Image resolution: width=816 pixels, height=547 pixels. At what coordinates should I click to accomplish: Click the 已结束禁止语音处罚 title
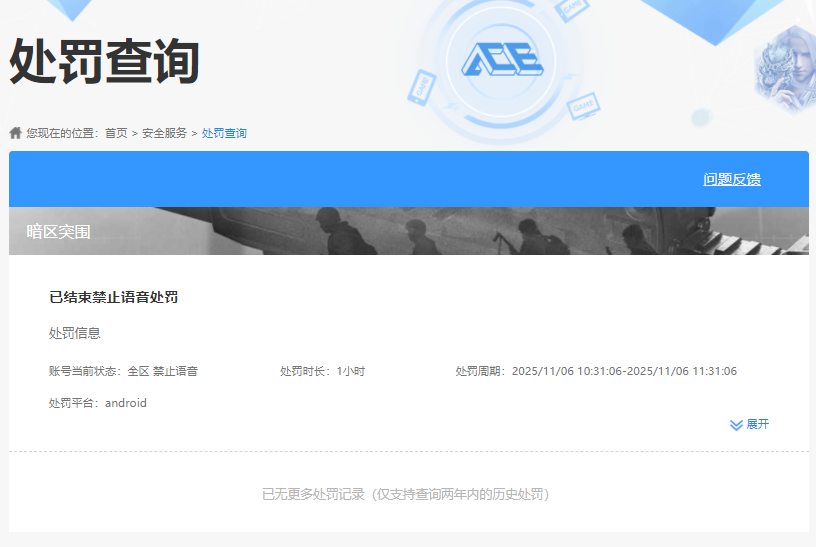pos(113,297)
